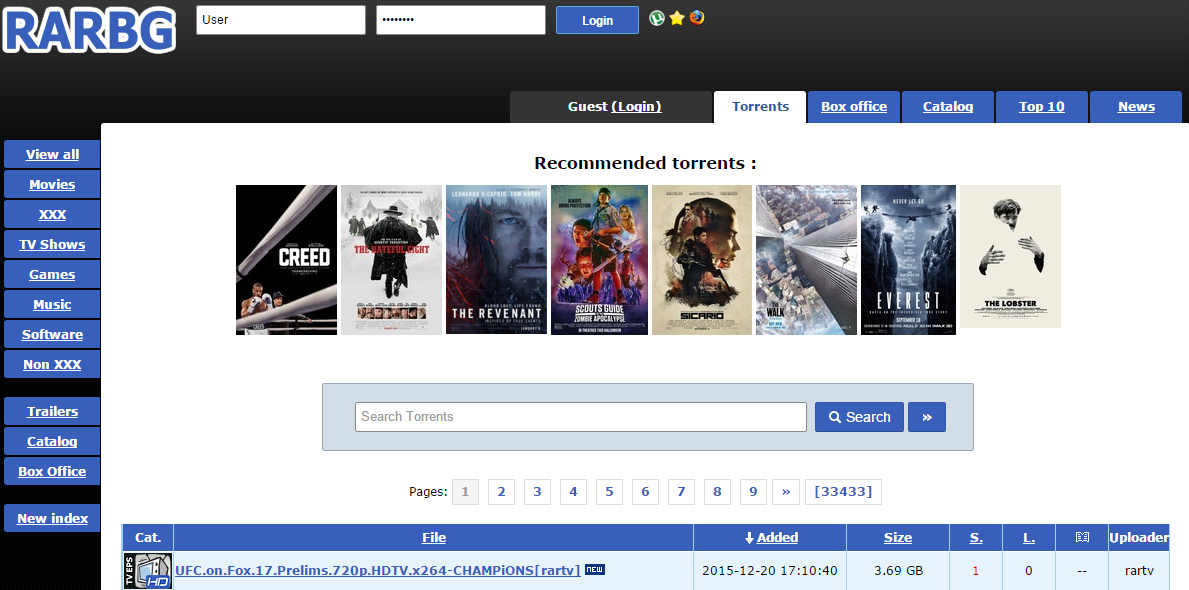Image resolution: width=1189 pixels, height=590 pixels.
Task: Click the uTorrent icon near Login
Action: 657,17
